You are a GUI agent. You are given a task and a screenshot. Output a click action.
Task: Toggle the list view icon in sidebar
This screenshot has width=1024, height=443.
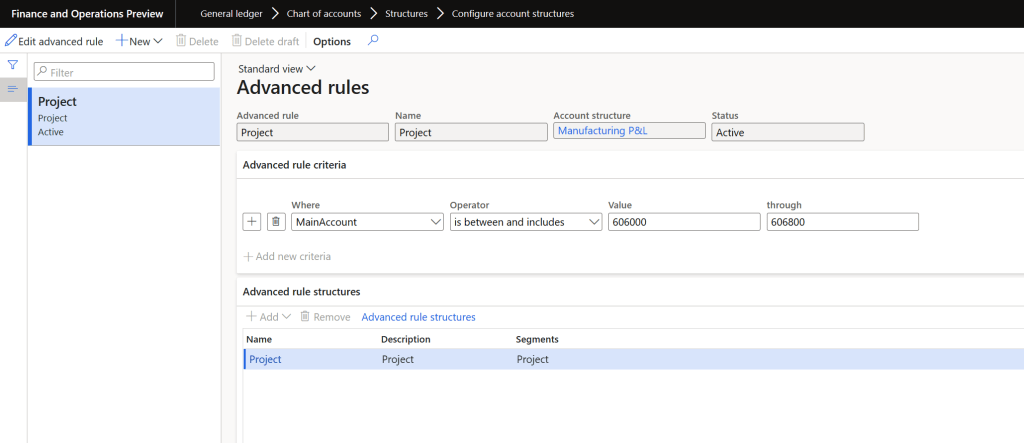[x=13, y=89]
